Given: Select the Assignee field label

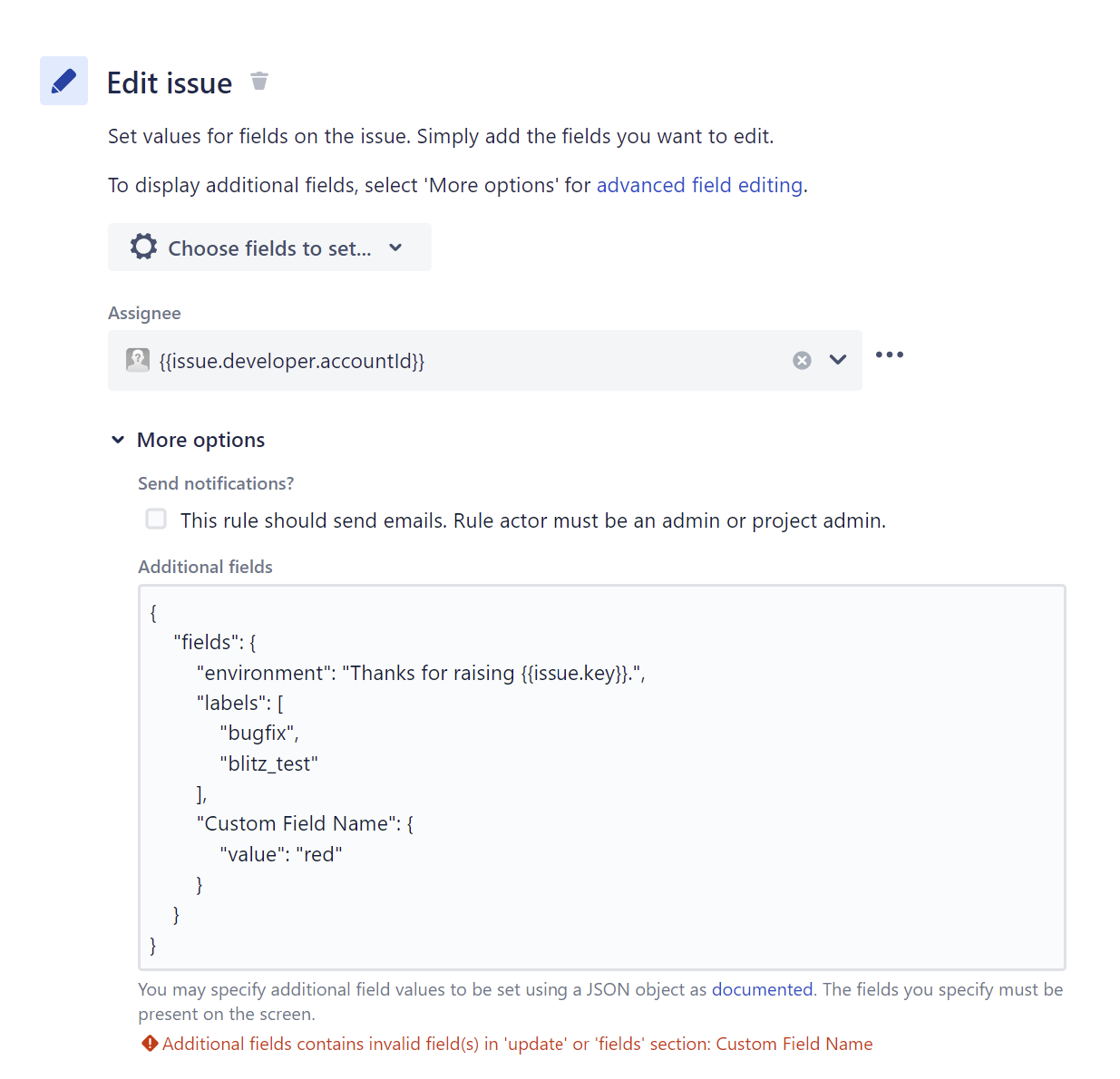Looking at the screenshot, I should point(144,313).
